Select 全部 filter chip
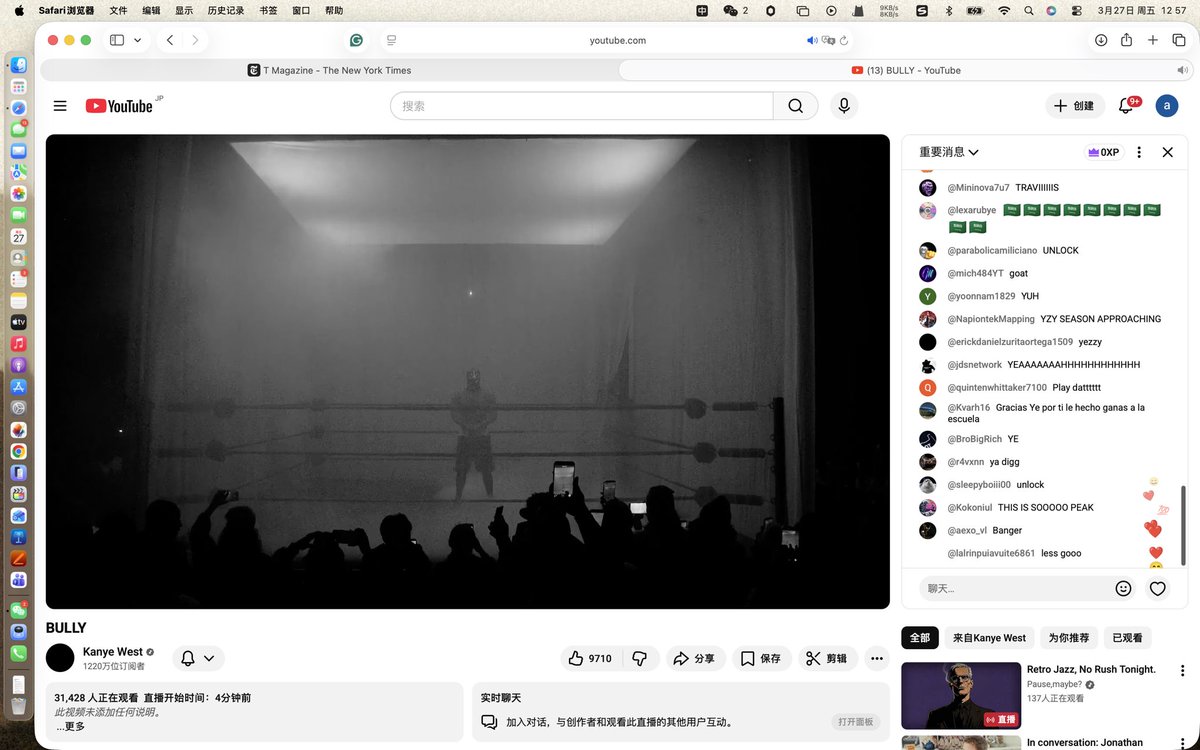The height and width of the screenshot is (750, 1200). tap(920, 637)
